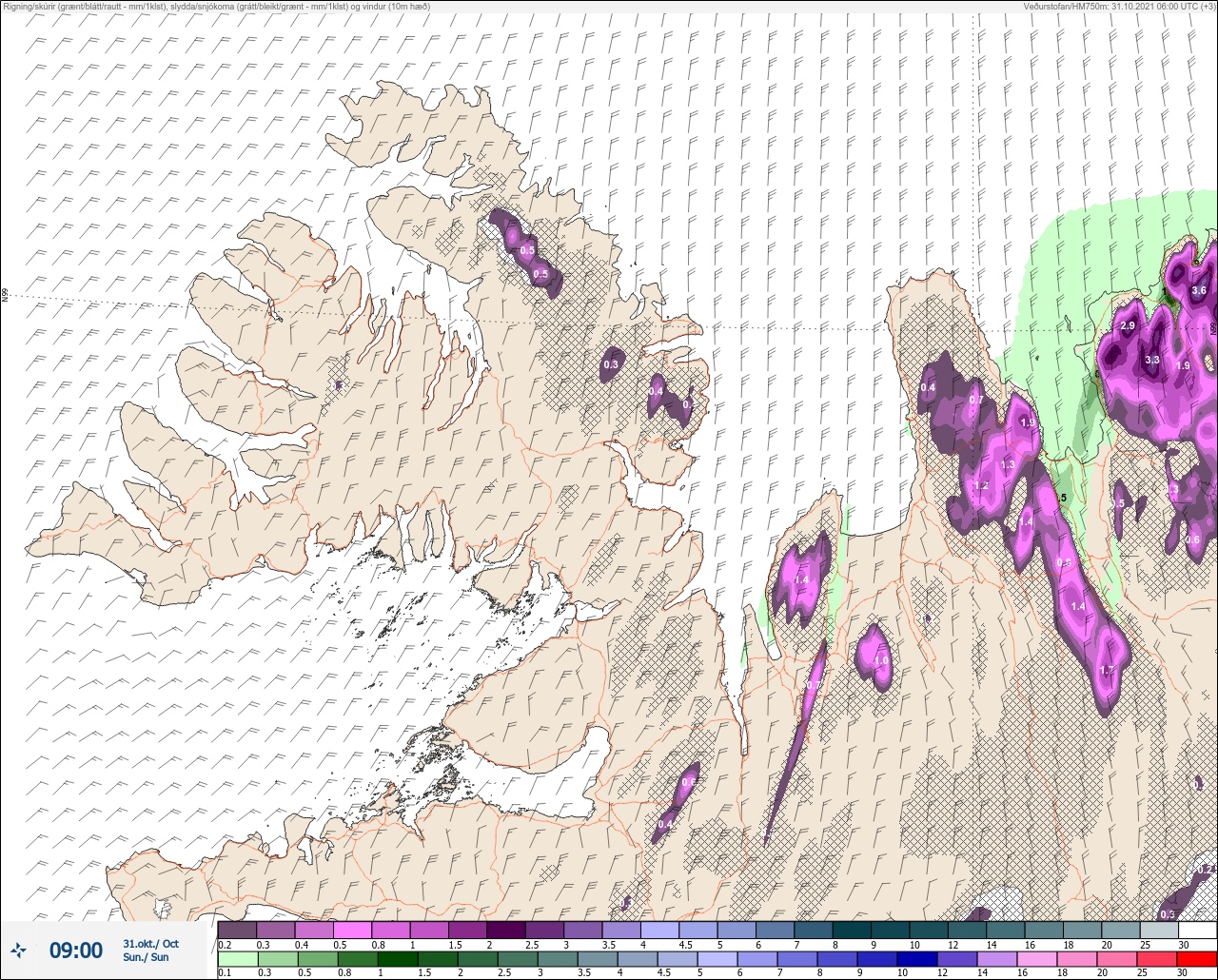
Task: Select the bright magenta 0.5 swatch in top row
Action: pos(352,930)
